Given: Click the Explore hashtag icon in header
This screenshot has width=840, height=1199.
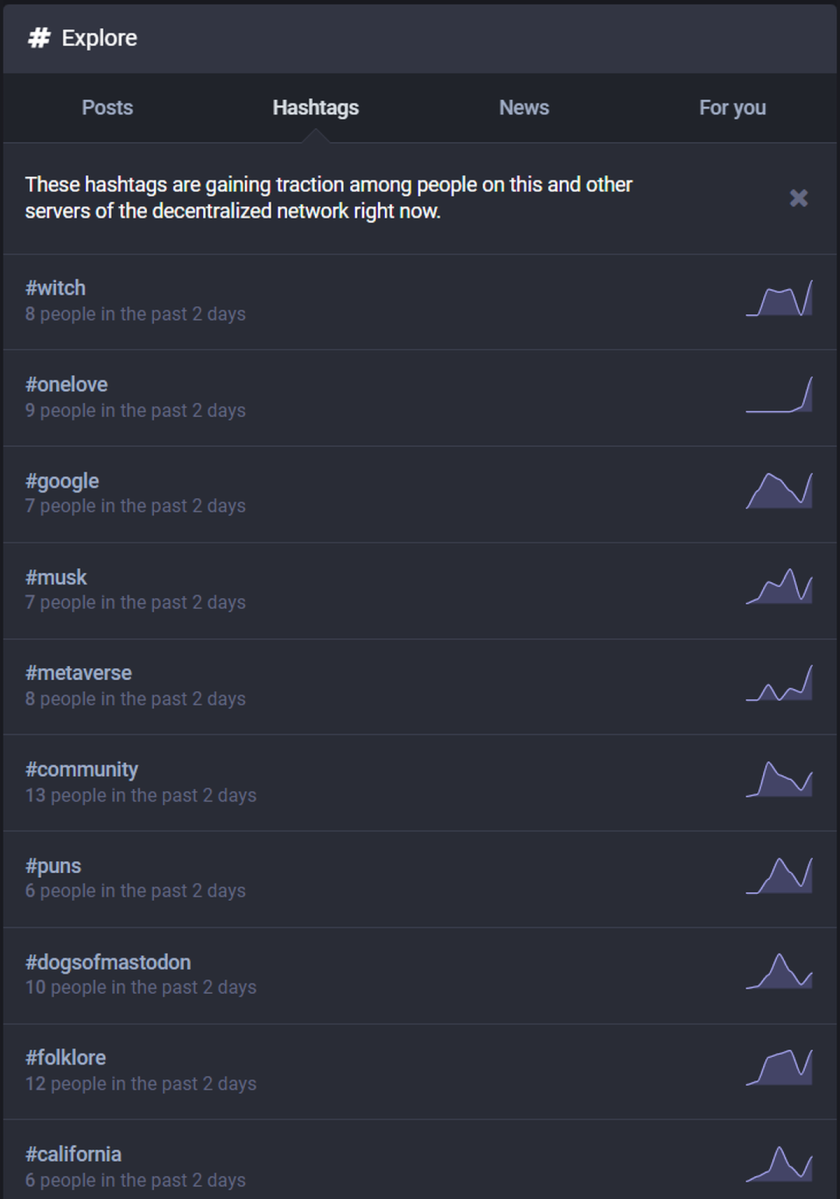Looking at the screenshot, I should (x=39, y=38).
